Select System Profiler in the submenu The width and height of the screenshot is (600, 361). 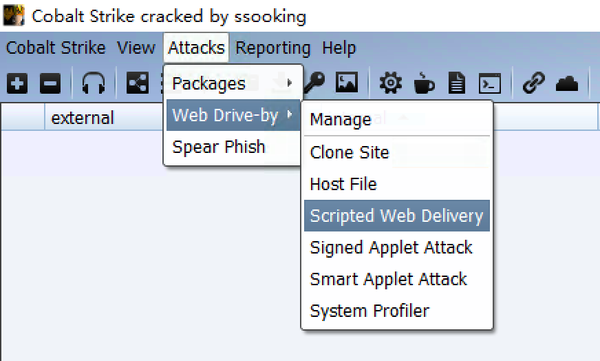tap(397, 311)
